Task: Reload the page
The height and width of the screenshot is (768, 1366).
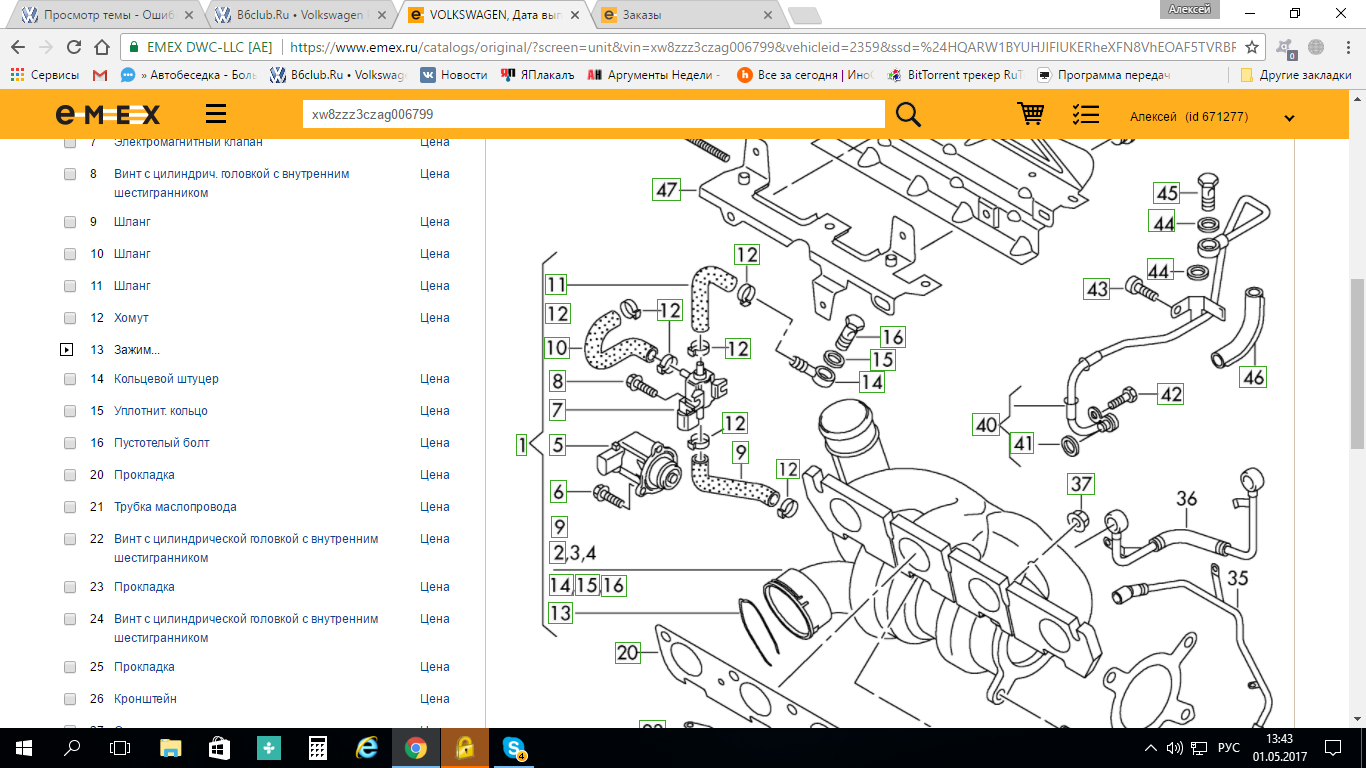Action: point(73,47)
